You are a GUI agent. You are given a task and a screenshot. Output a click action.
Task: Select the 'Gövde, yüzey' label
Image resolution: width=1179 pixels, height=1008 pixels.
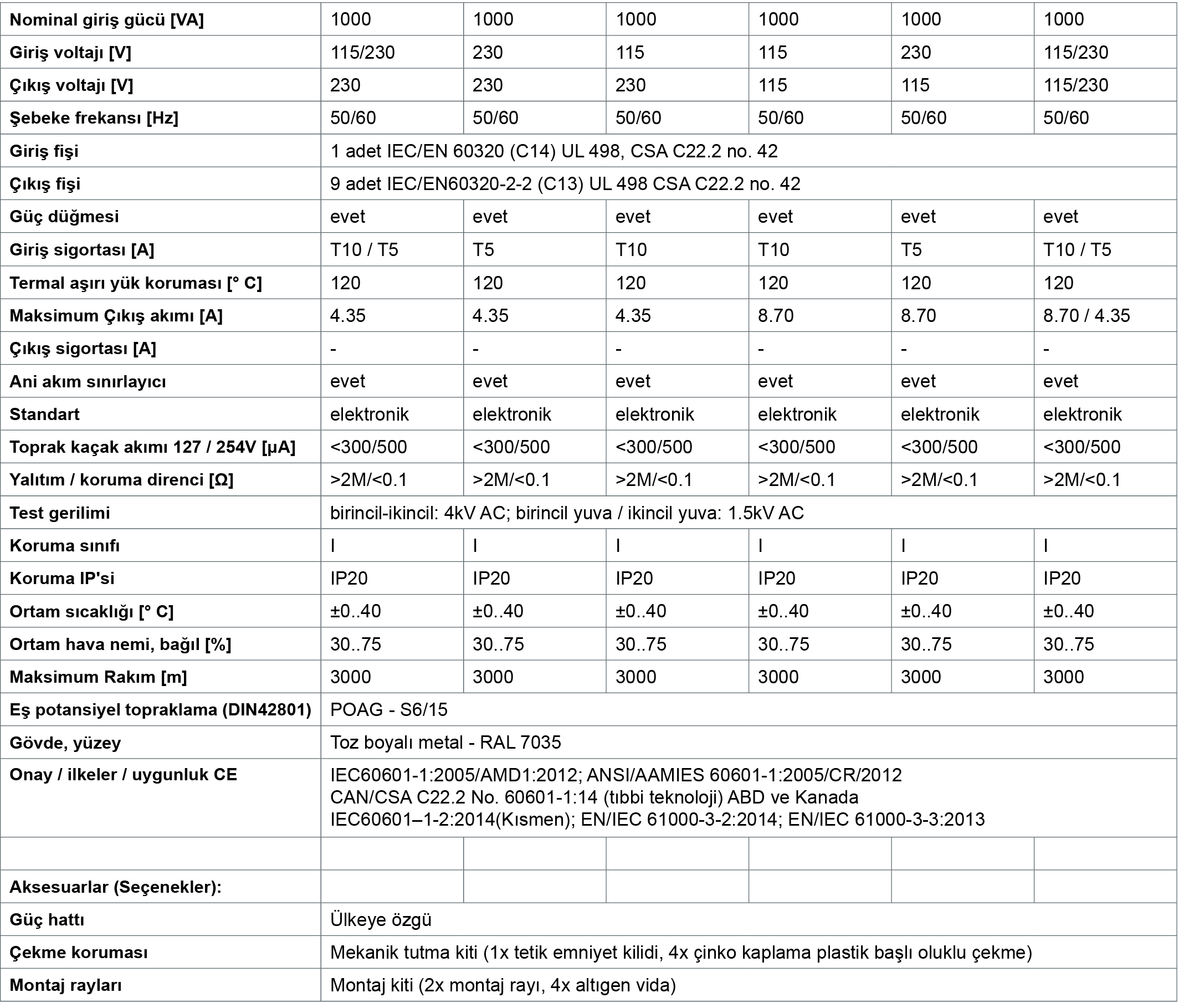pyautogui.click(x=65, y=743)
